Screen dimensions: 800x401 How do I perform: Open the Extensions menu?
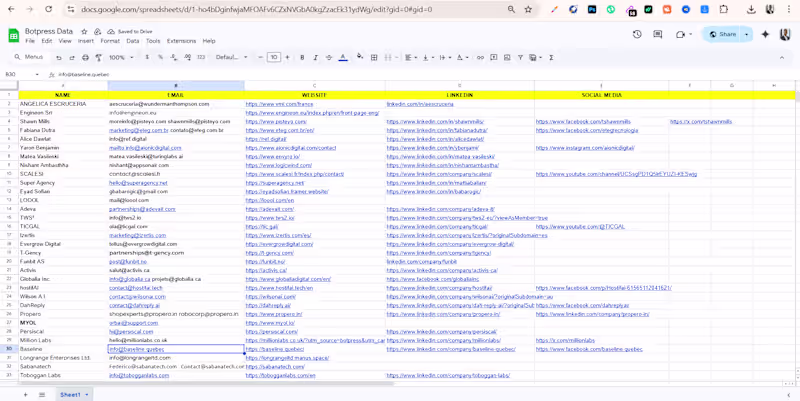[181, 41]
